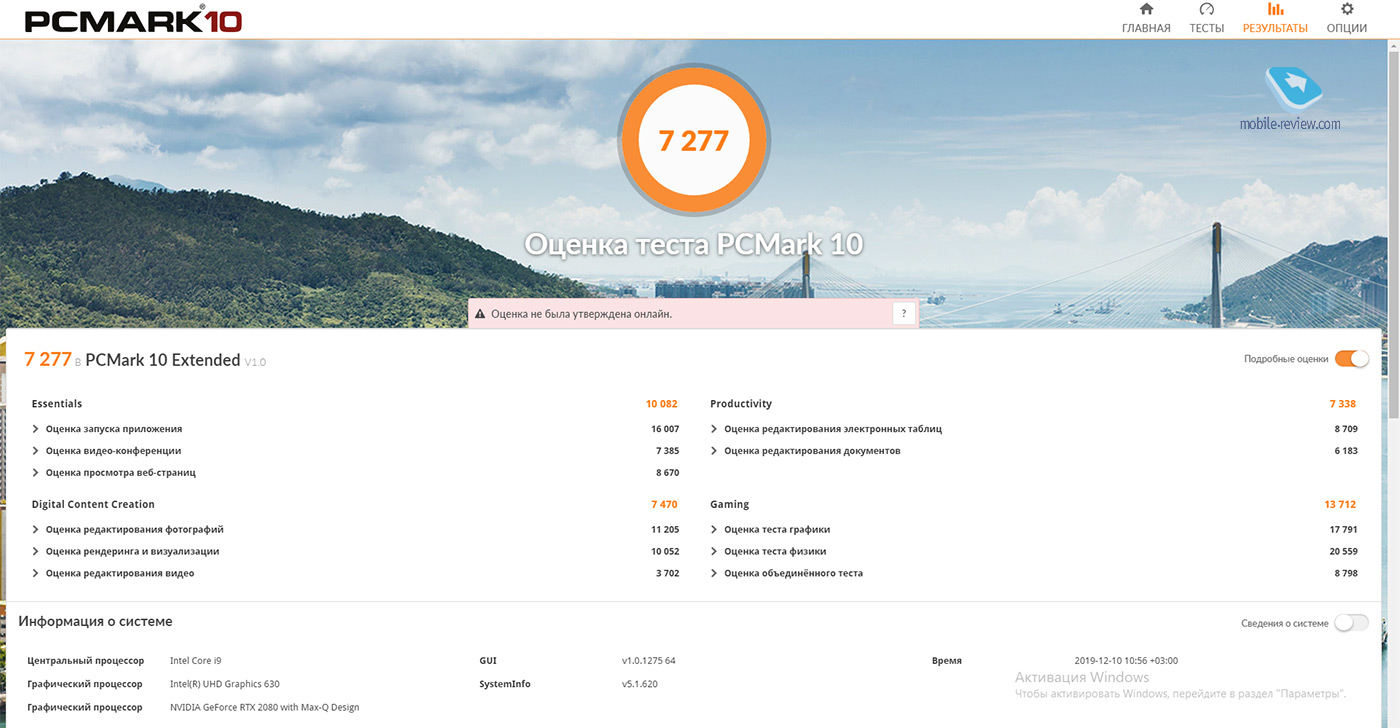Click NVIDIA GeForce RTX 2080 Max-Q value

click(x=265, y=707)
